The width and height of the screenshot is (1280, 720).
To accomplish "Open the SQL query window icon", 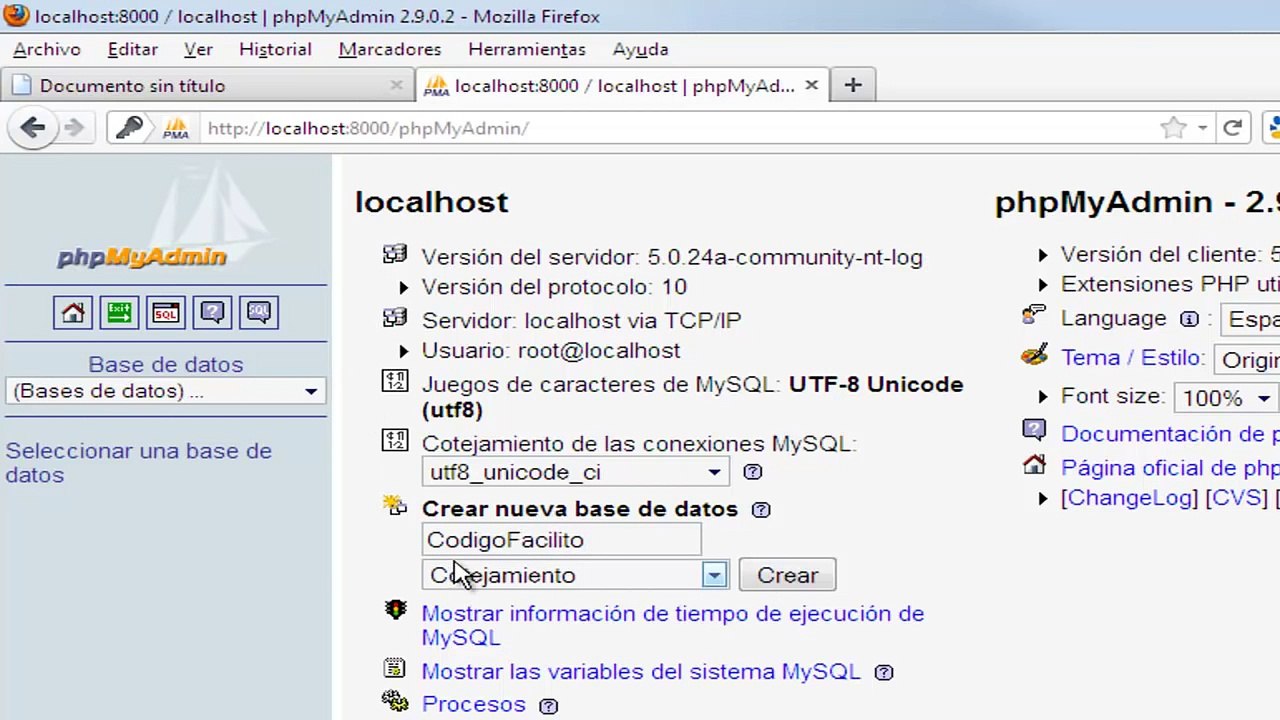I will (166, 313).
